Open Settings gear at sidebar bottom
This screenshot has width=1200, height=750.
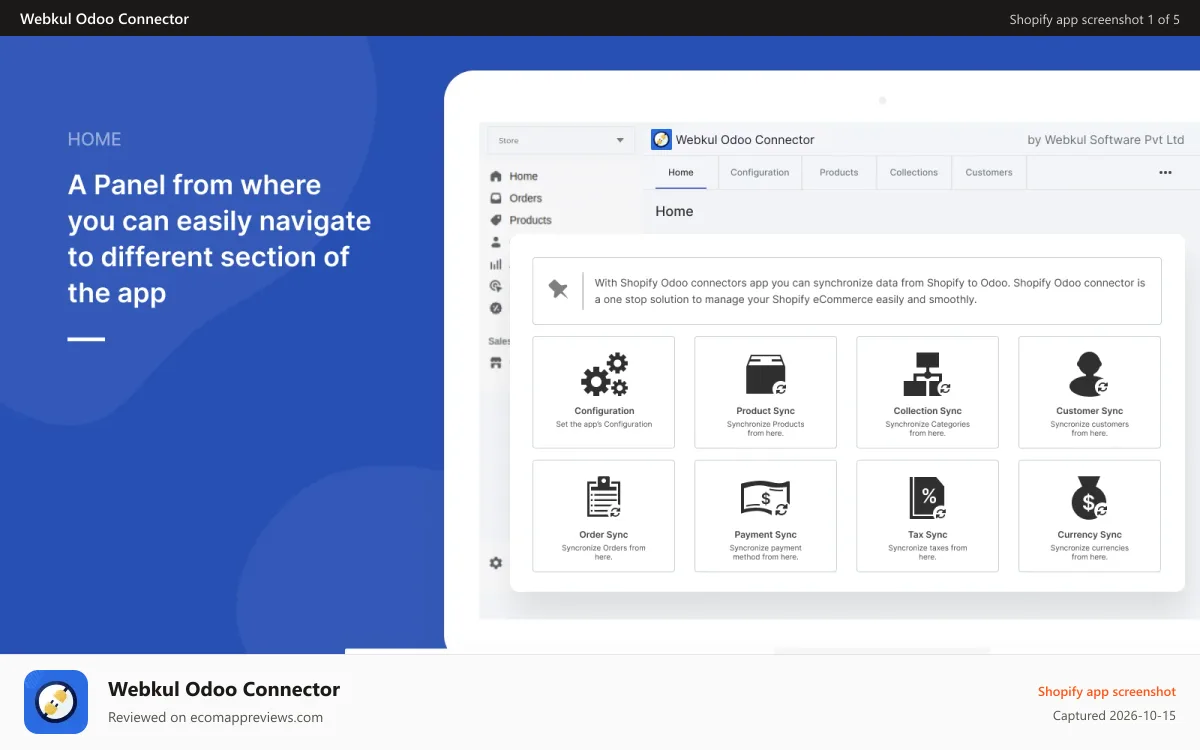coord(495,563)
